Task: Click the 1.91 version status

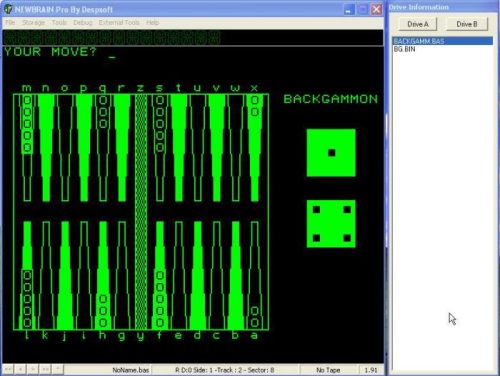Action: pyautogui.click(x=371, y=370)
